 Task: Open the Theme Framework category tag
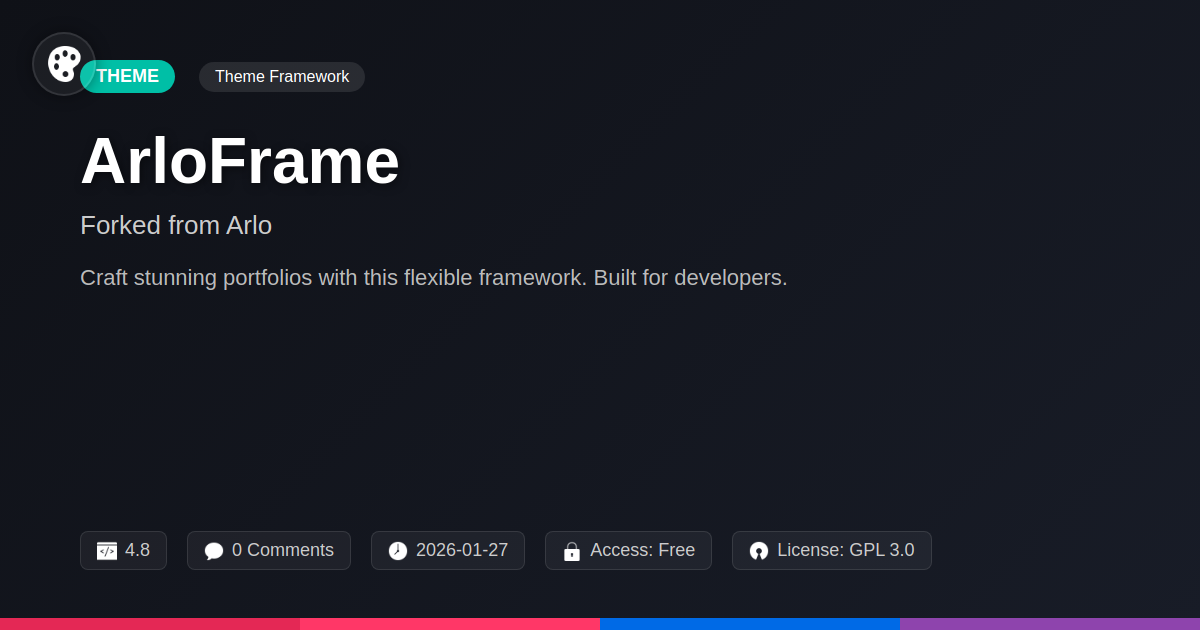(x=282, y=77)
